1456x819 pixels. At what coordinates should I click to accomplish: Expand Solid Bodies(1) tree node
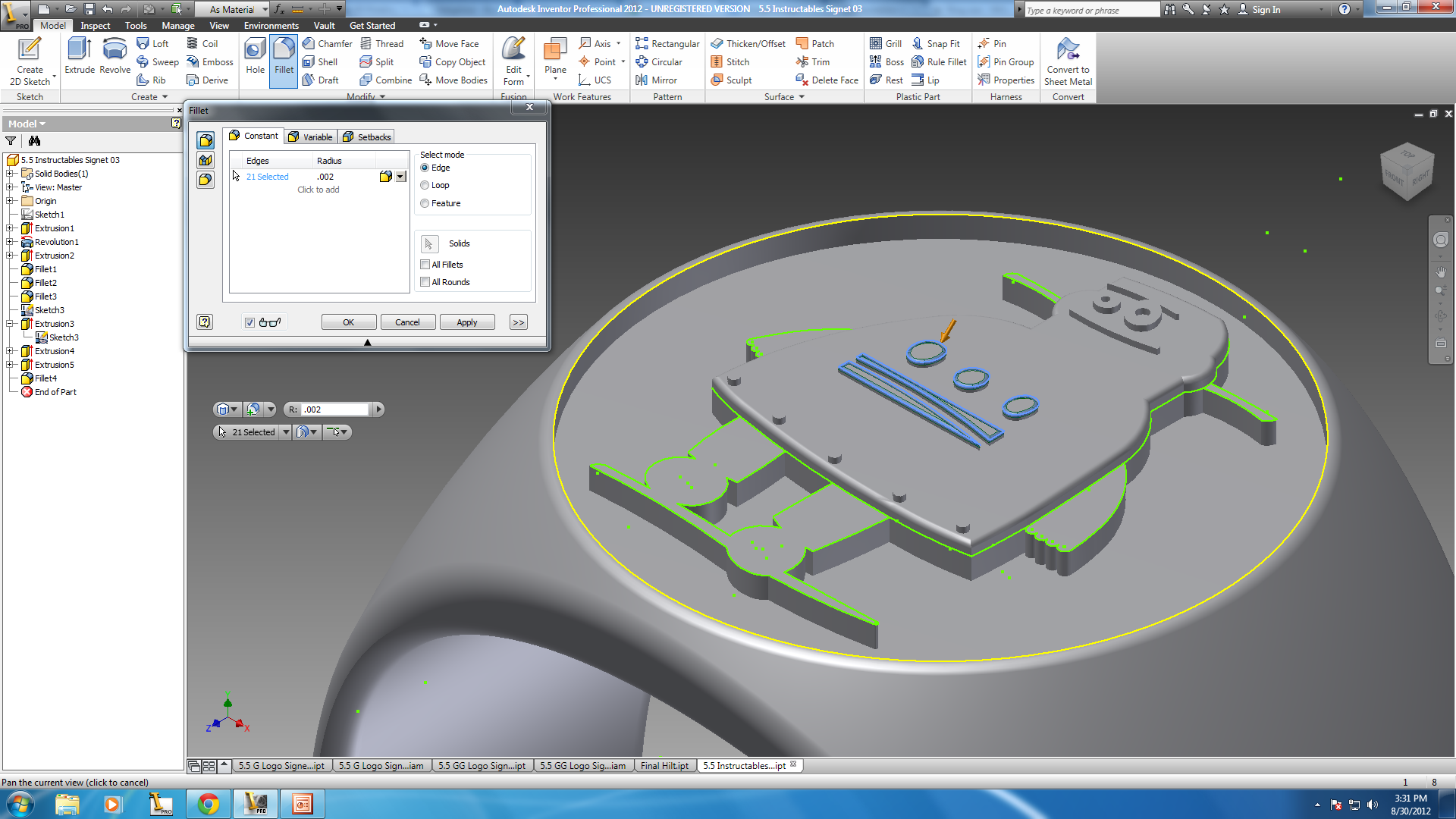10,174
